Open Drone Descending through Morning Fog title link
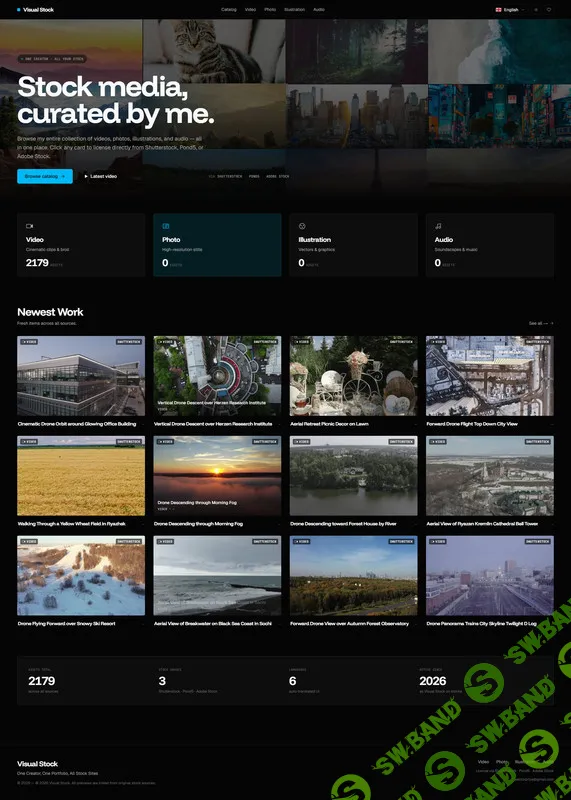Viewport: 571px width, 800px height. pyautogui.click(x=198, y=524)
